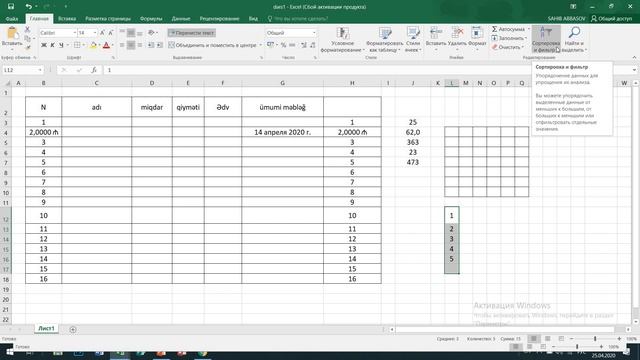Screen dimensions: 640x360
Task: Toggle middle vertical alignment
Action: click(x=131, y=33)
